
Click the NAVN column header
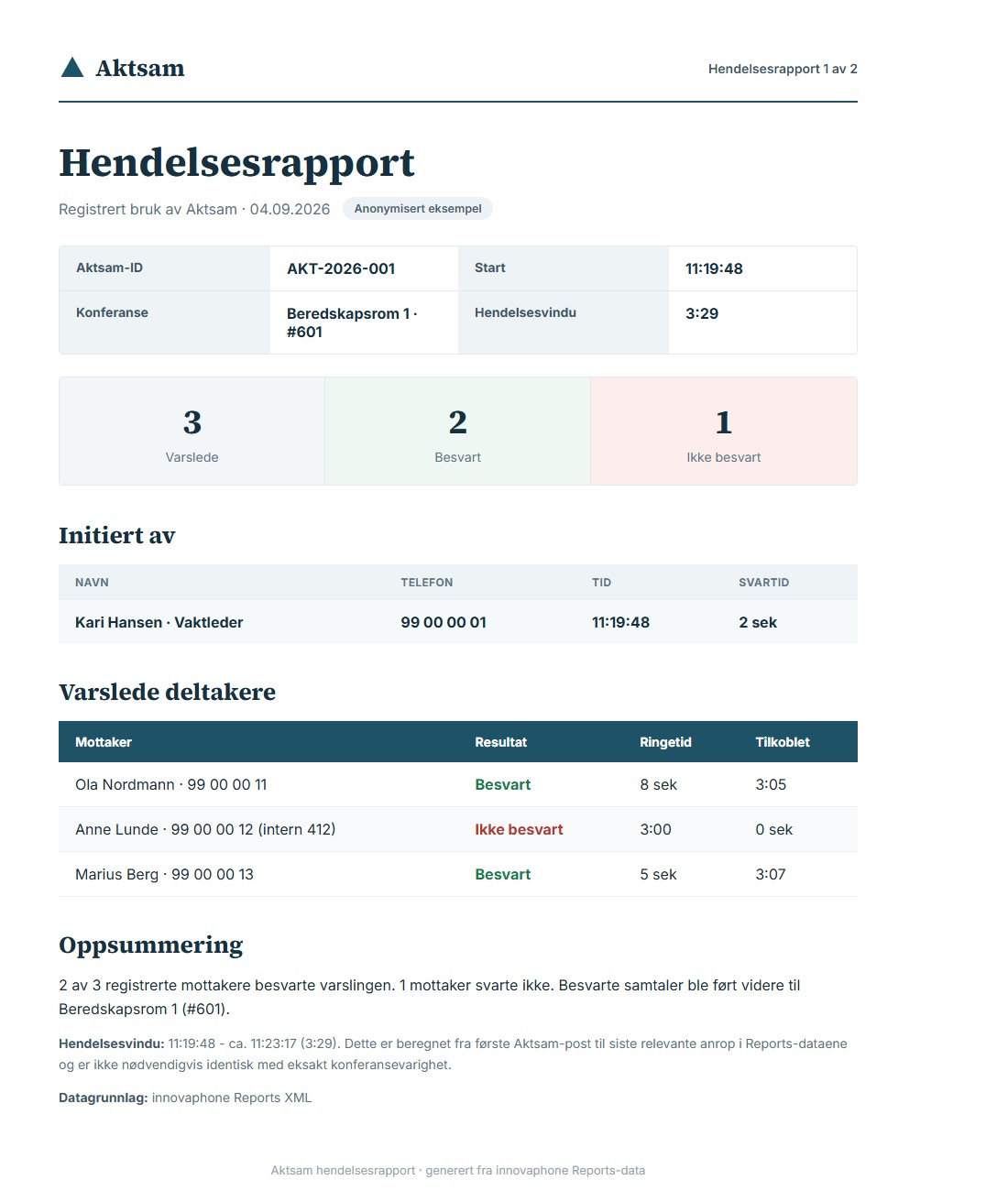pos(92,583)
